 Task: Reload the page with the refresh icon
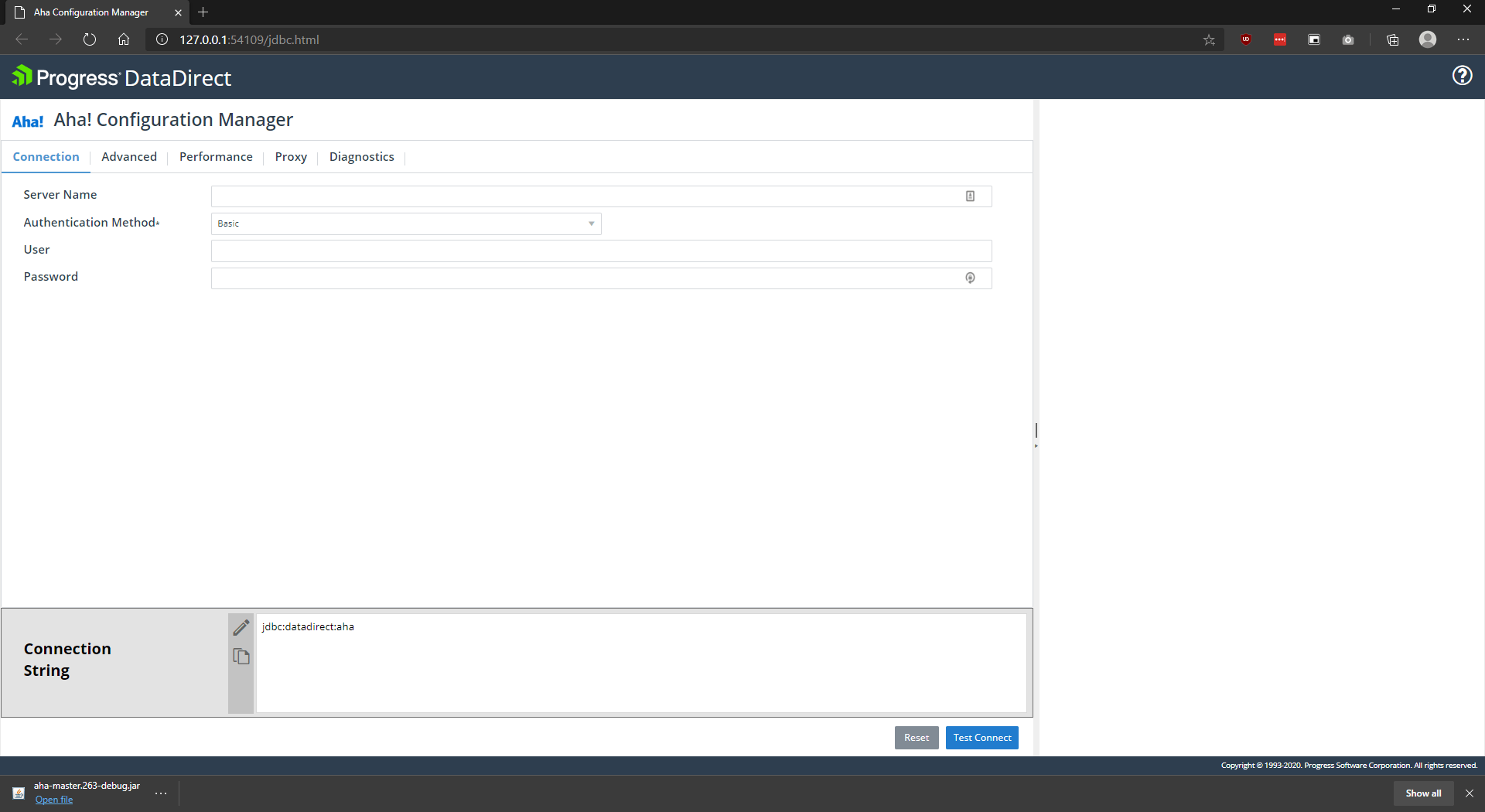click(x=90, y=39)
